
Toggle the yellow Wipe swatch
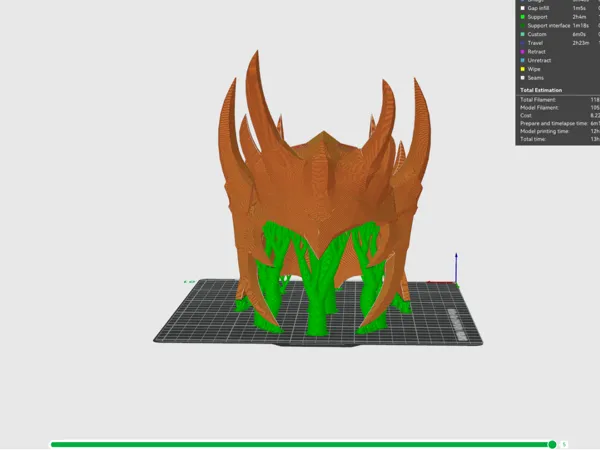522,69
